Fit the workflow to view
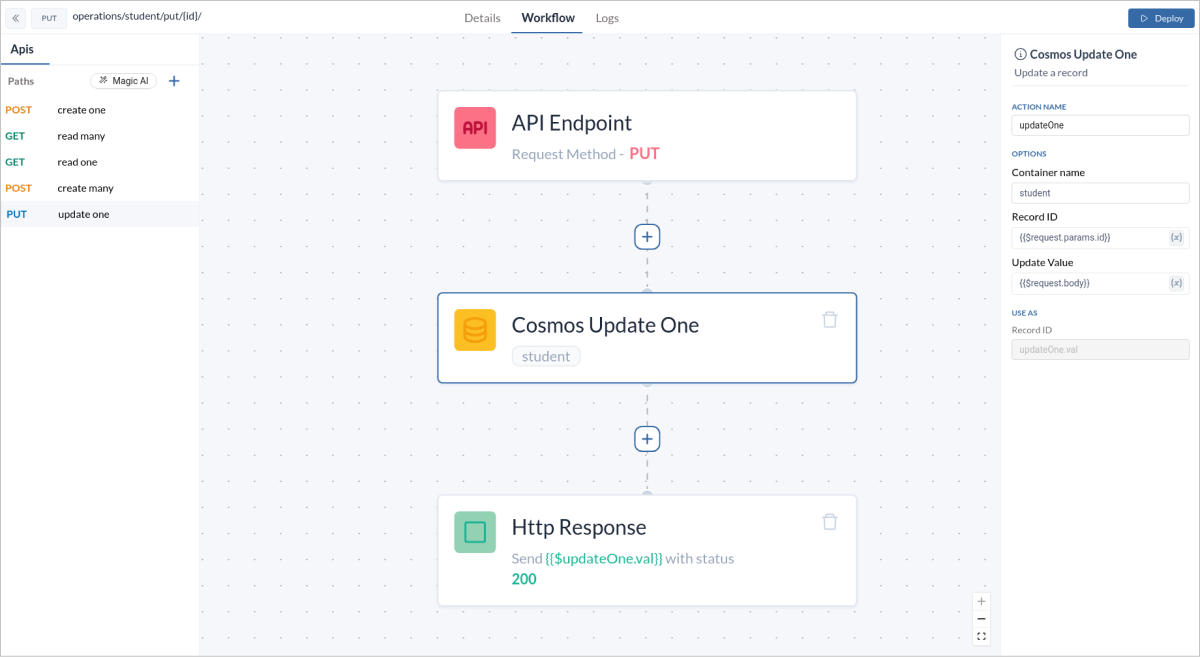This screenshot has height=657, width=1200. 981,636
